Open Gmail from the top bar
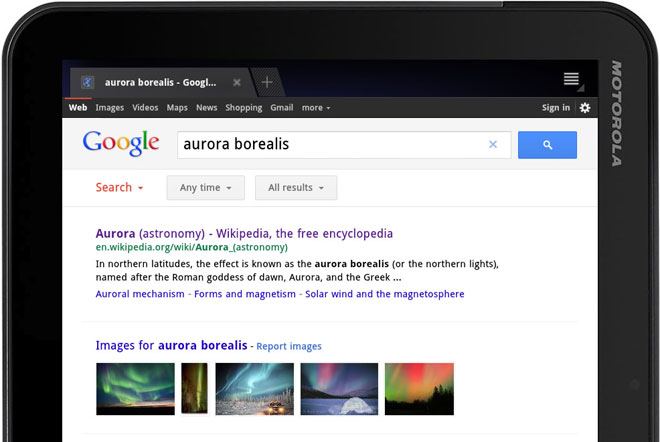 point(282,107)
